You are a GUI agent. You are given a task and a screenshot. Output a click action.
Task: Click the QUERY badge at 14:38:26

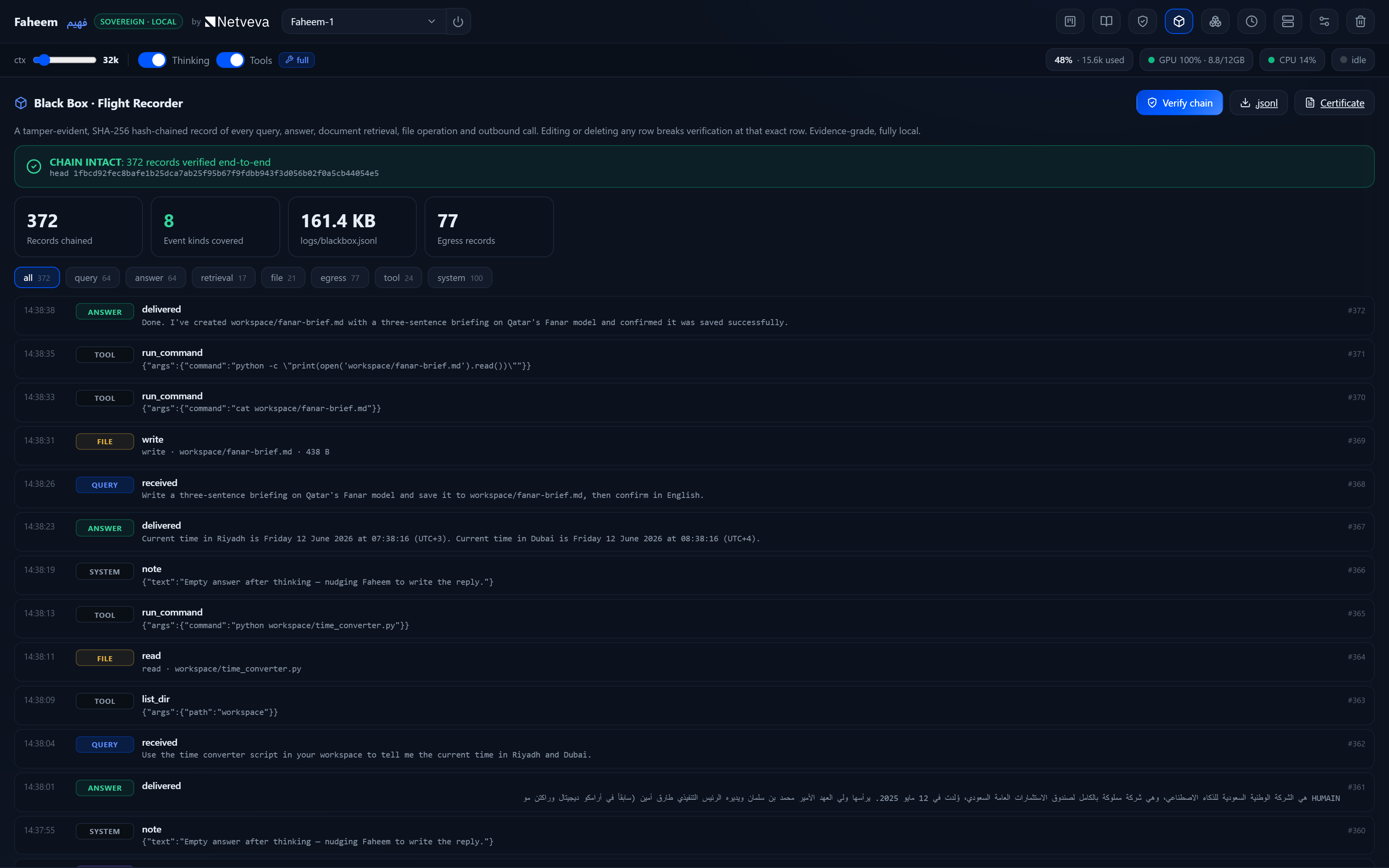tap(105, 485)
